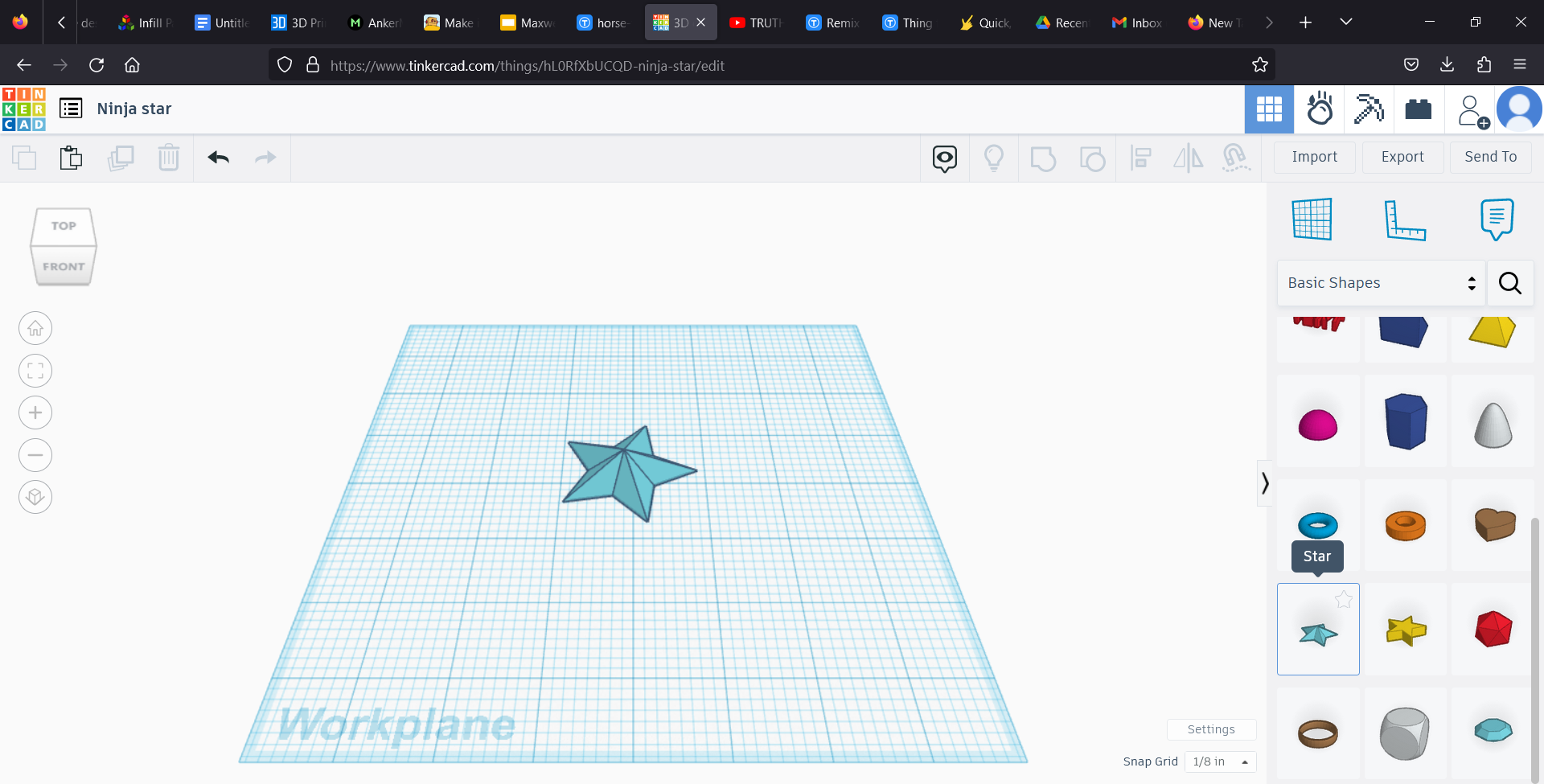Open the Align tool
1544x784 pixels.
[1141, 158]
